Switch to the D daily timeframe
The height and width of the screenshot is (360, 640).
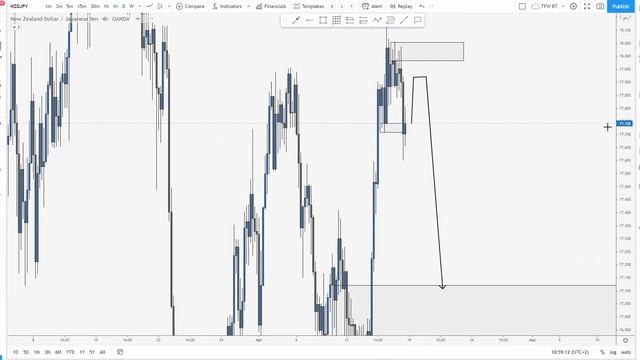[x=124, y=6]
